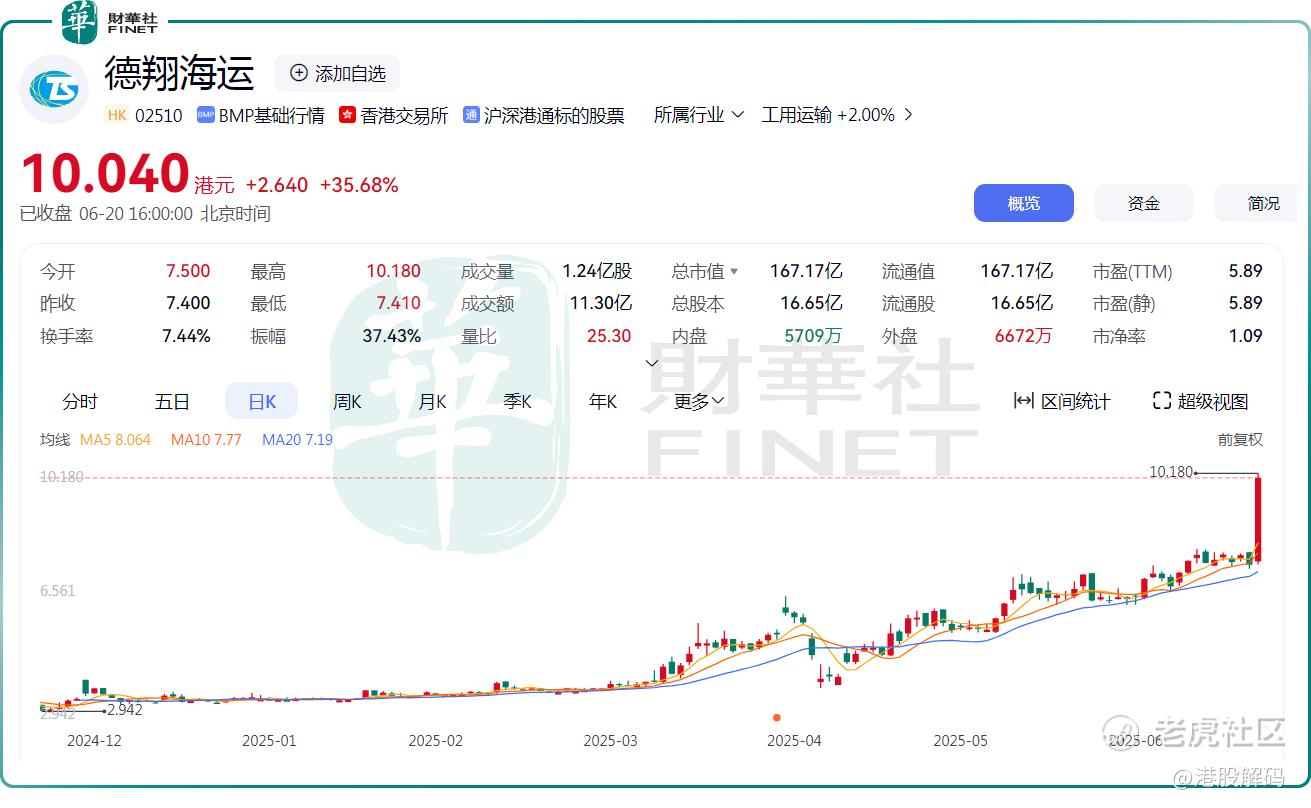Viewport: 1311px width, 808px height.
Task: Click the 量比 value 25.30
Action: click(x=609, y=336)
